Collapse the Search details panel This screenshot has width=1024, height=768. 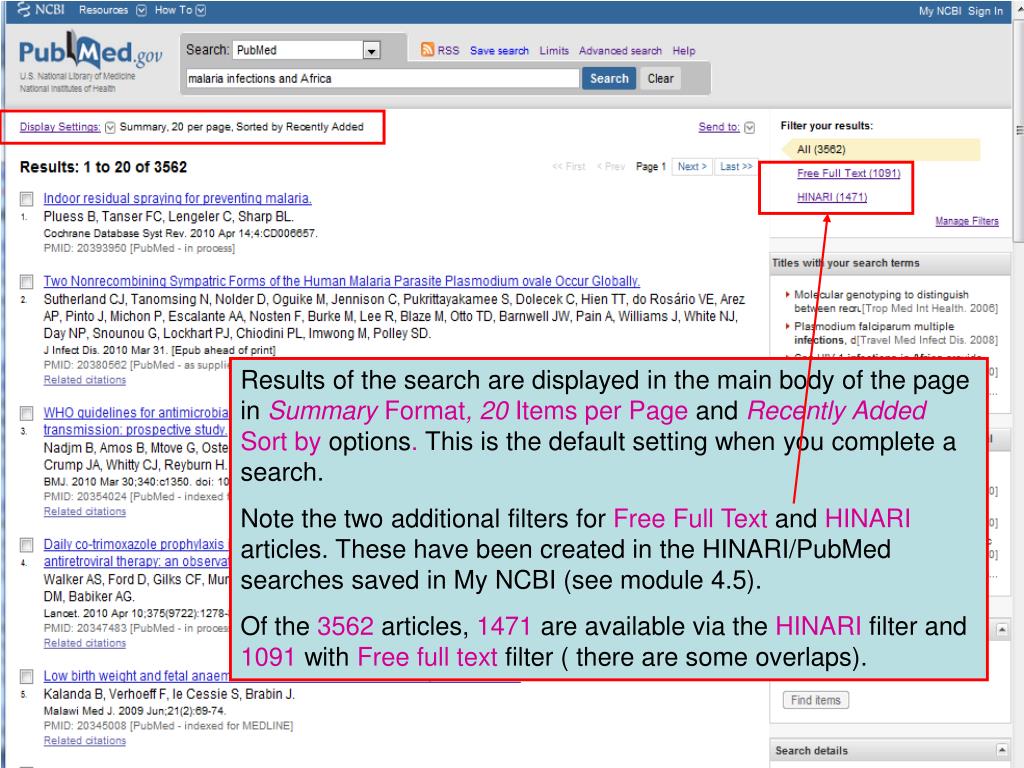click(1002, 750)
